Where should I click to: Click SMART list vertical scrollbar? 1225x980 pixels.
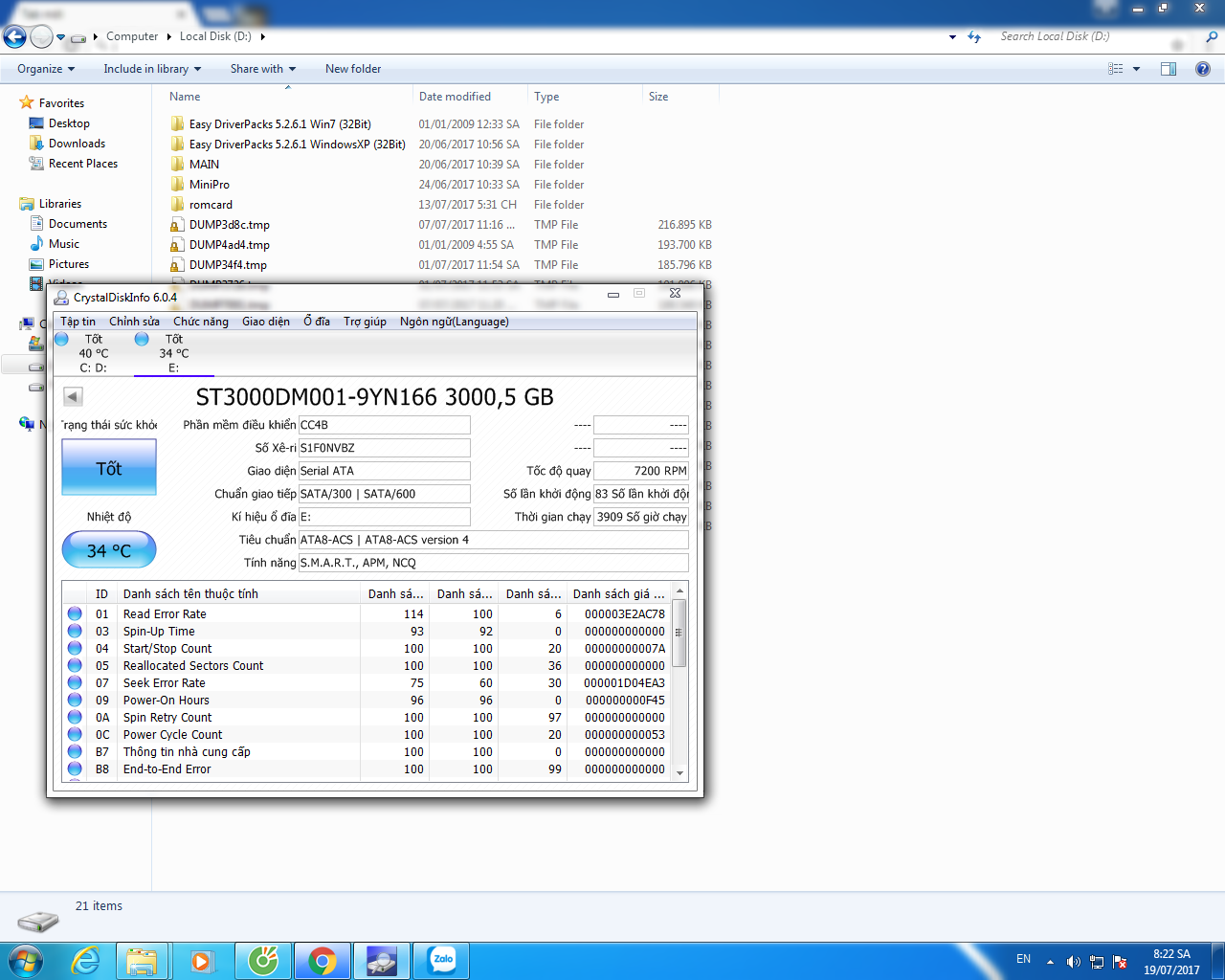(679, 634)
